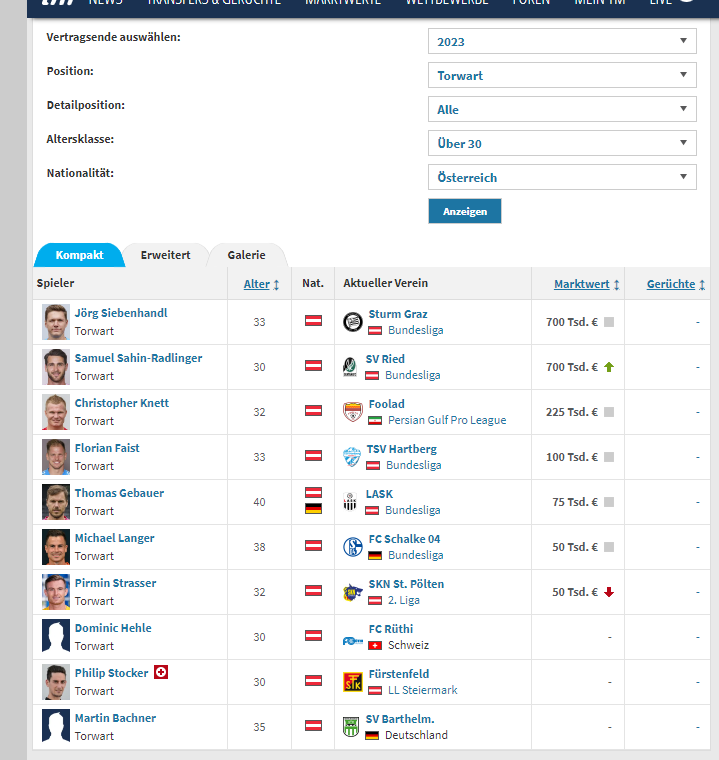
Task: Click the Fürstenfeld club logo
Action: click(352, 682)
